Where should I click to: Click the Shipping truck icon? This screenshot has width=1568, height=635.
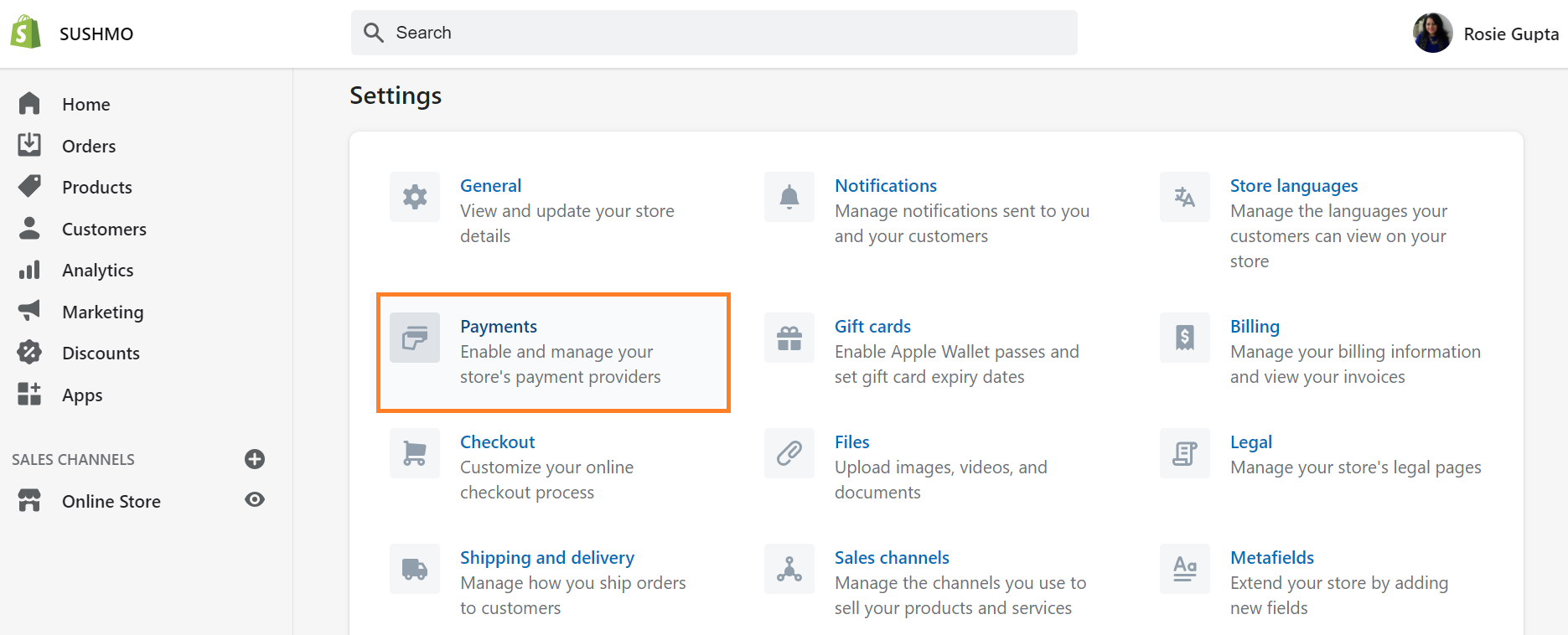(415, 569)
